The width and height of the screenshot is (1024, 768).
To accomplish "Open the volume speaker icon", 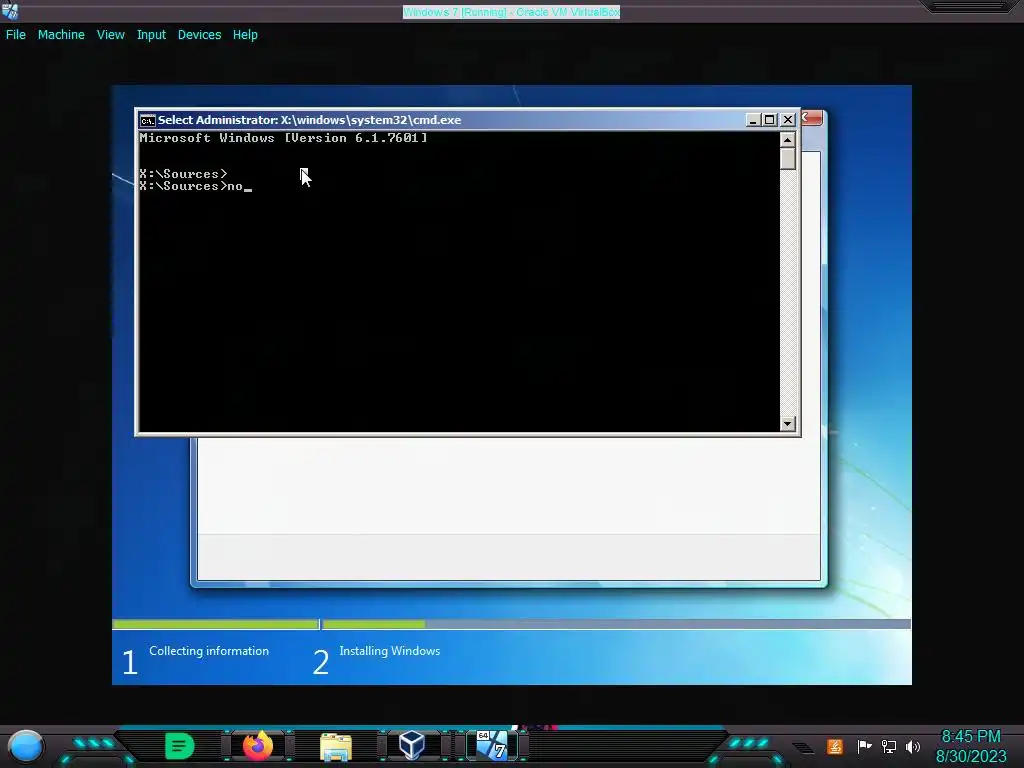I will [x=912, y=746].
